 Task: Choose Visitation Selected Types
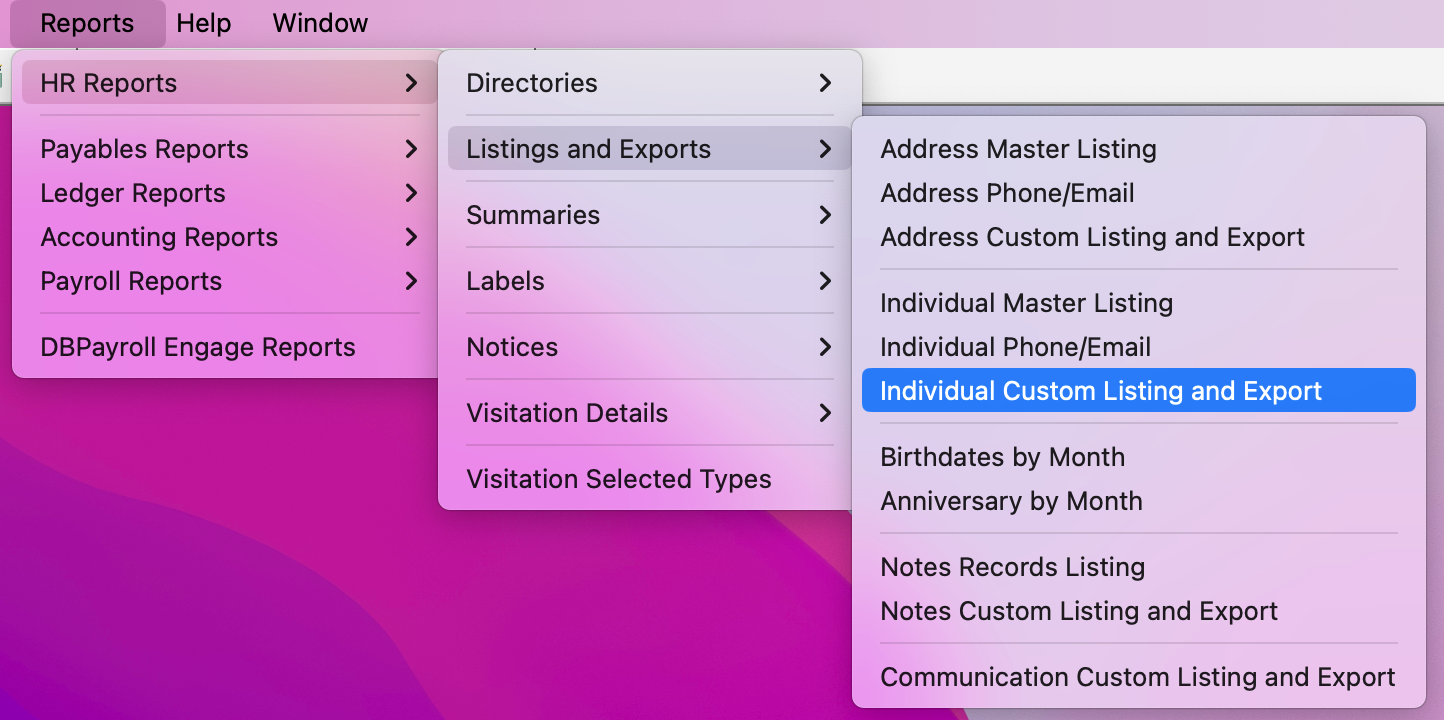coord(619,479)
